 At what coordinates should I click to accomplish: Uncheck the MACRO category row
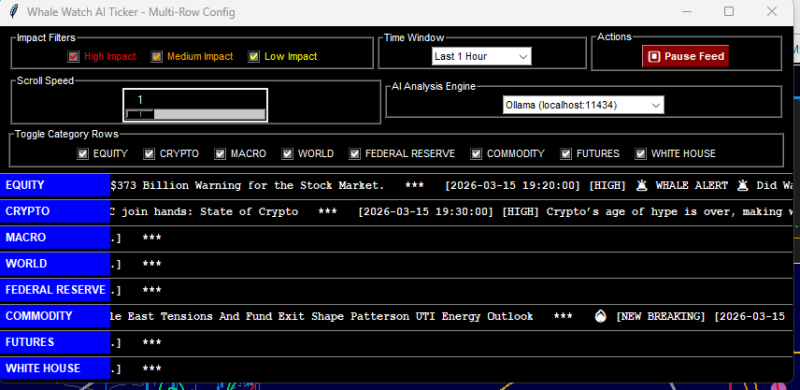(220, 154)
